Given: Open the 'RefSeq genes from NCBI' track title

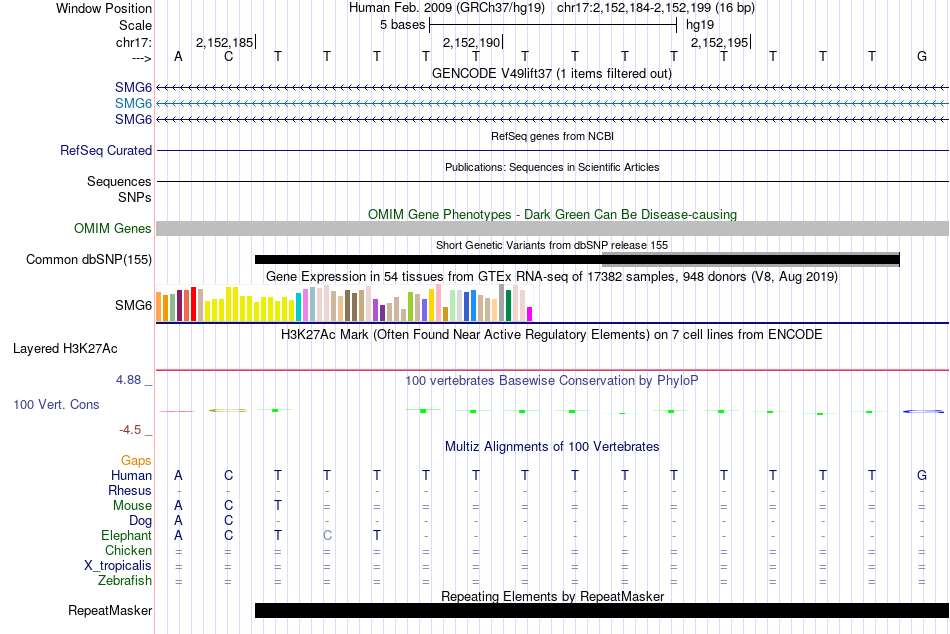Looking at the screenshot, I should coord(552,136).
